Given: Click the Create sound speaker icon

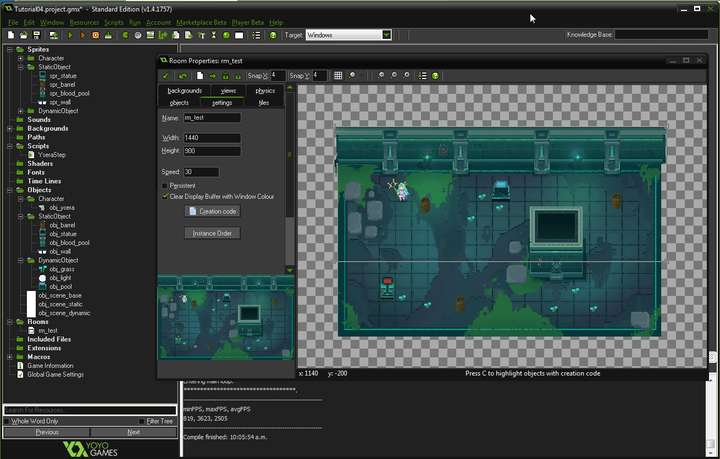Looking at the screenshot, I should 138,35.
